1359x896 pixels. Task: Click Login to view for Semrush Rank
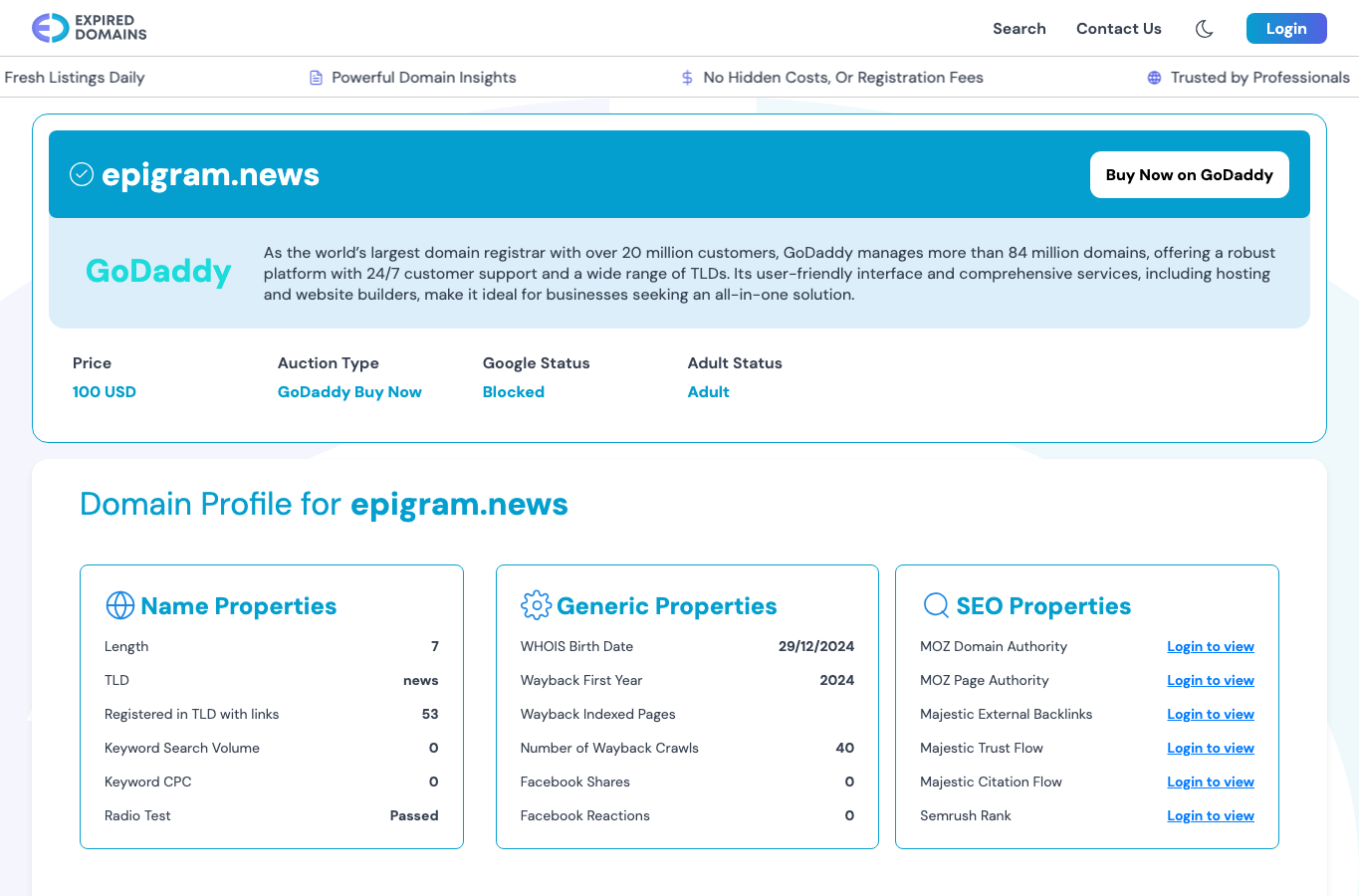coord(1211,816)
